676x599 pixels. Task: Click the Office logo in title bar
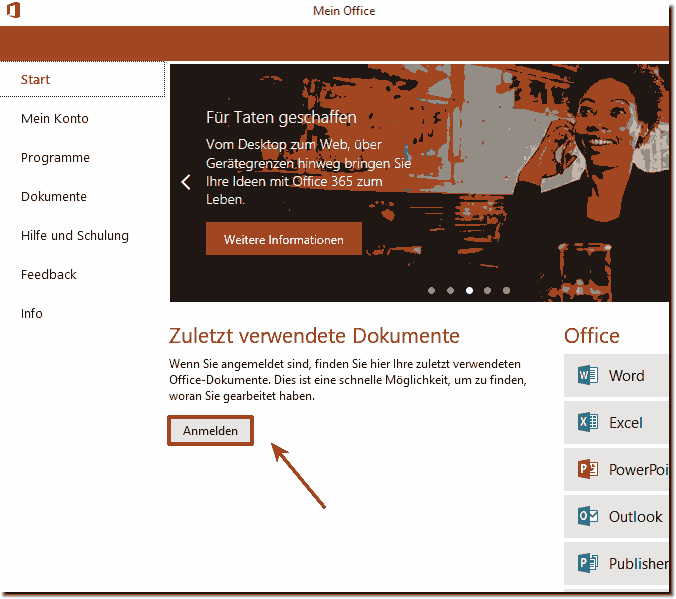pos(13,10)
